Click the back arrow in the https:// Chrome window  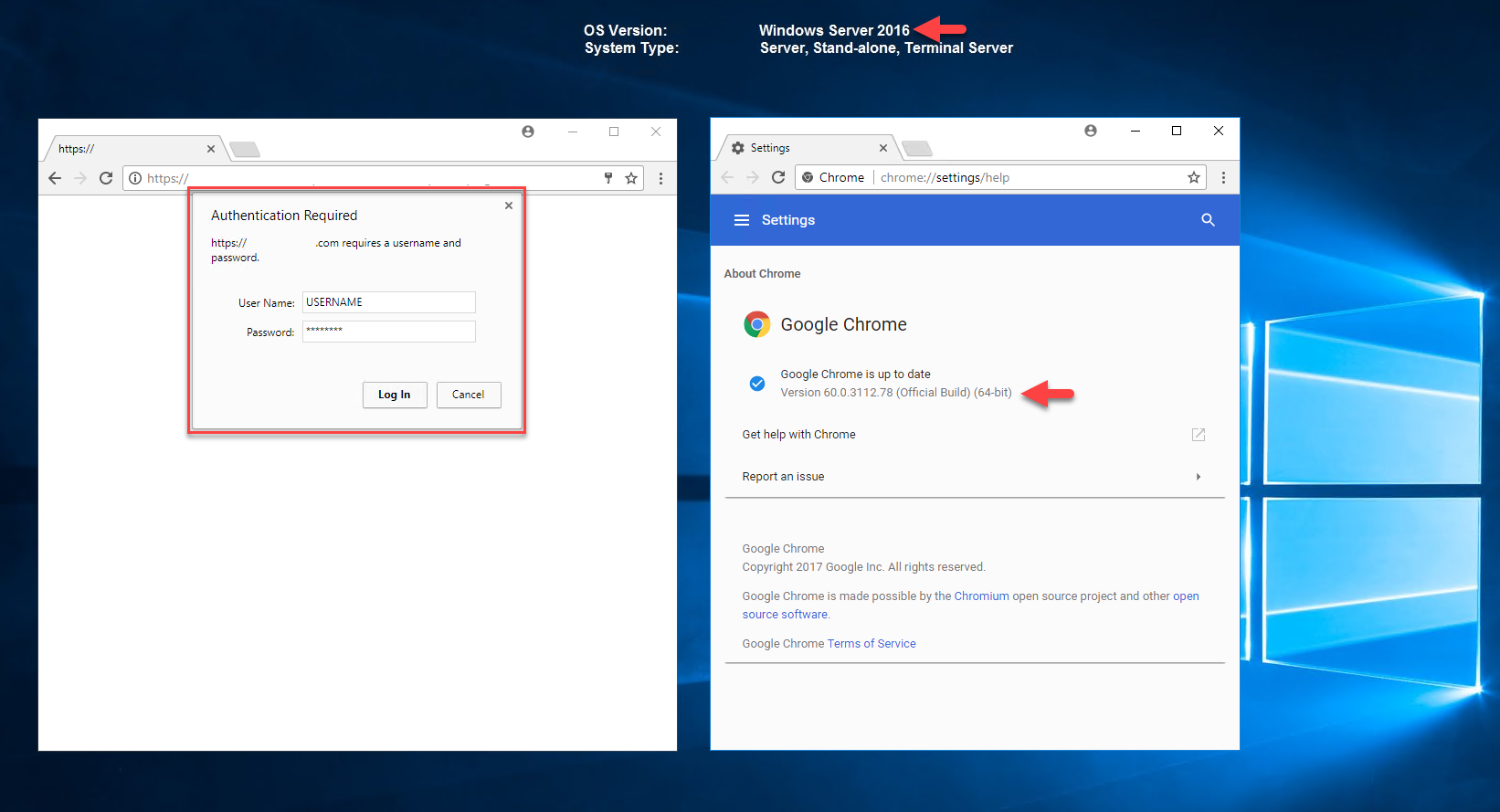click(55, 178)
